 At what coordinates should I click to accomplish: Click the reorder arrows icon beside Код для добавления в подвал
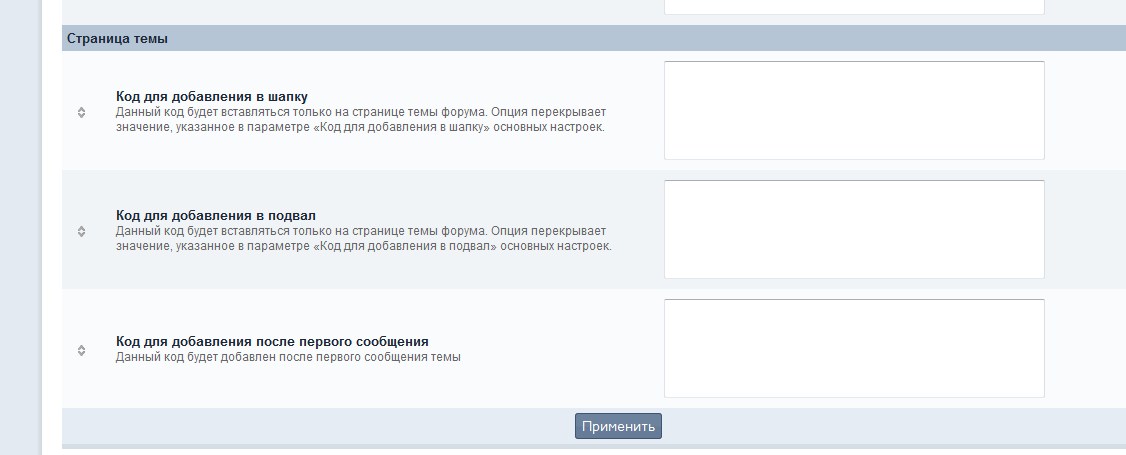(81, 231)
